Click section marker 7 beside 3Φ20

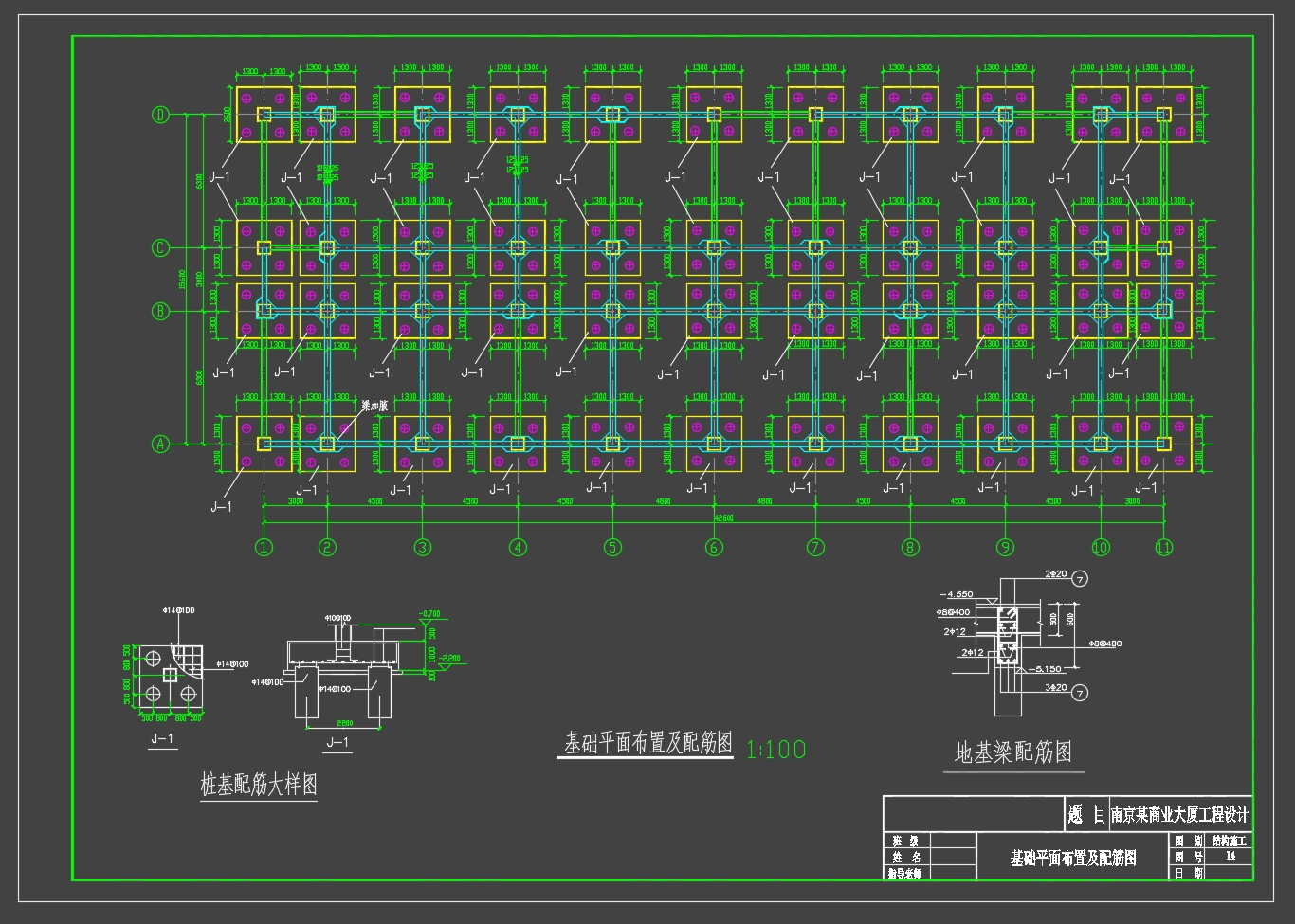1079,694
